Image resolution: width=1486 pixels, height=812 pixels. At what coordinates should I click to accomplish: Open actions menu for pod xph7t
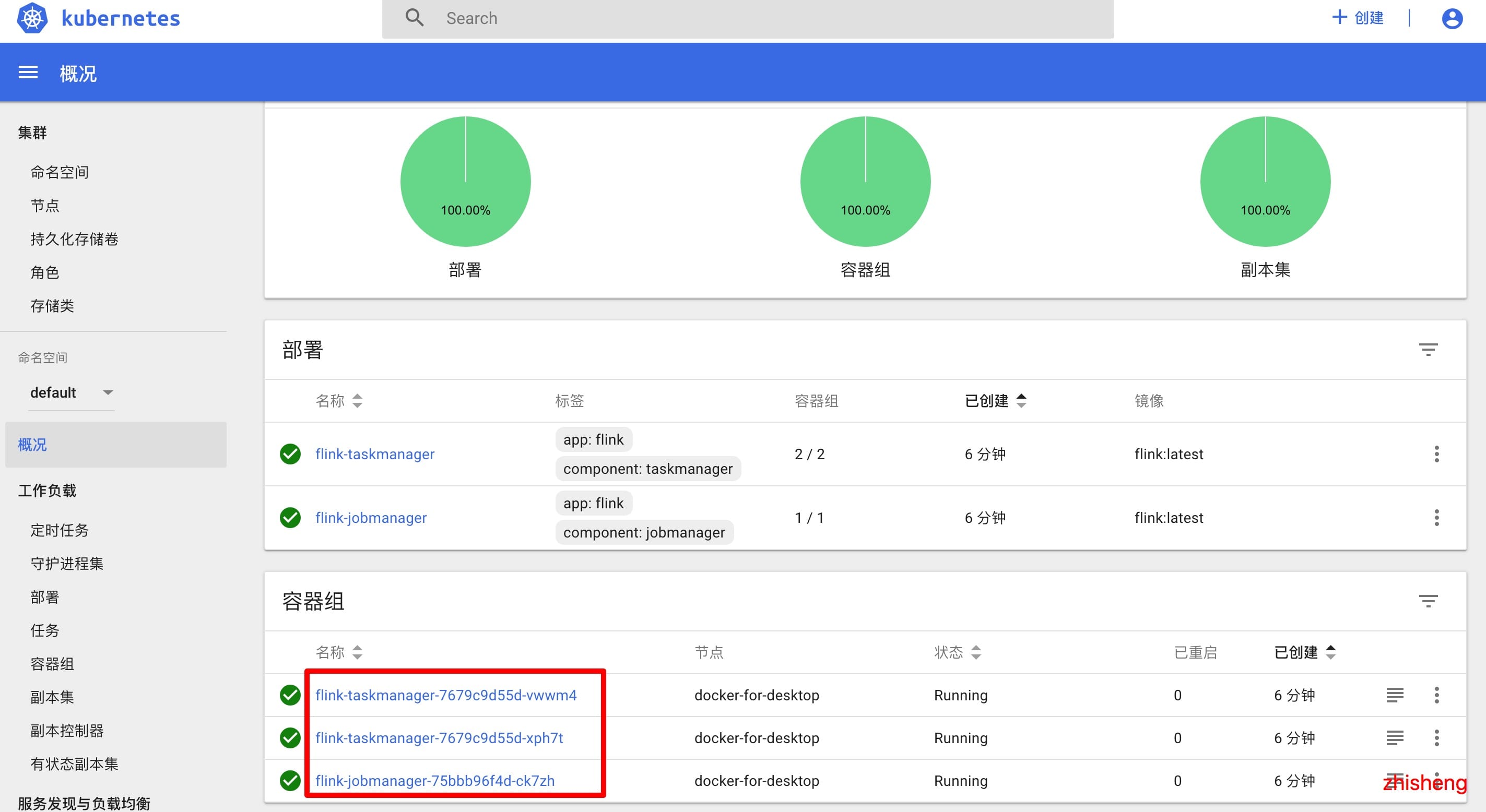point(1436,737)
